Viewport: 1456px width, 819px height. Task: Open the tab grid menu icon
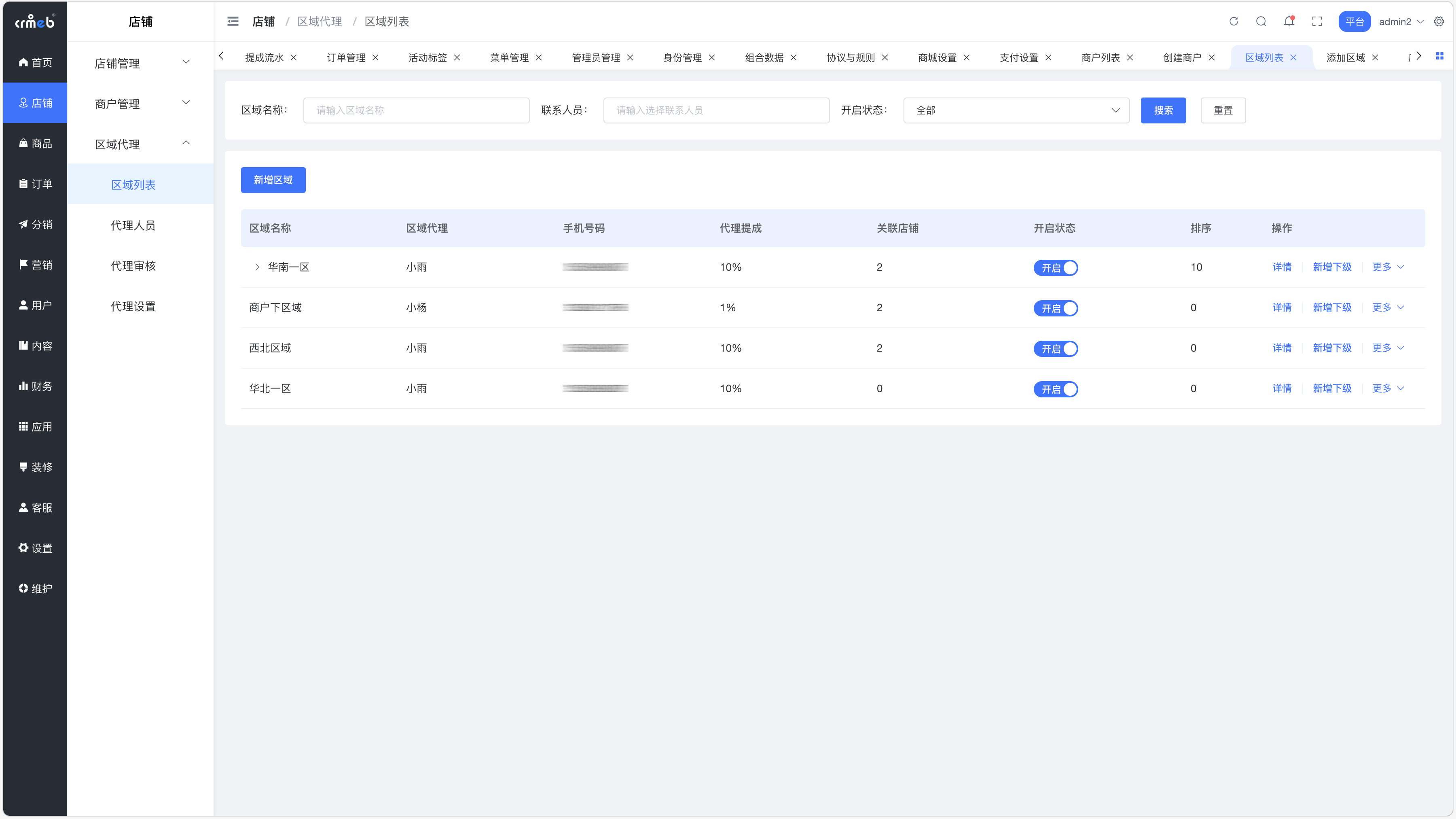pos(1439,56)
